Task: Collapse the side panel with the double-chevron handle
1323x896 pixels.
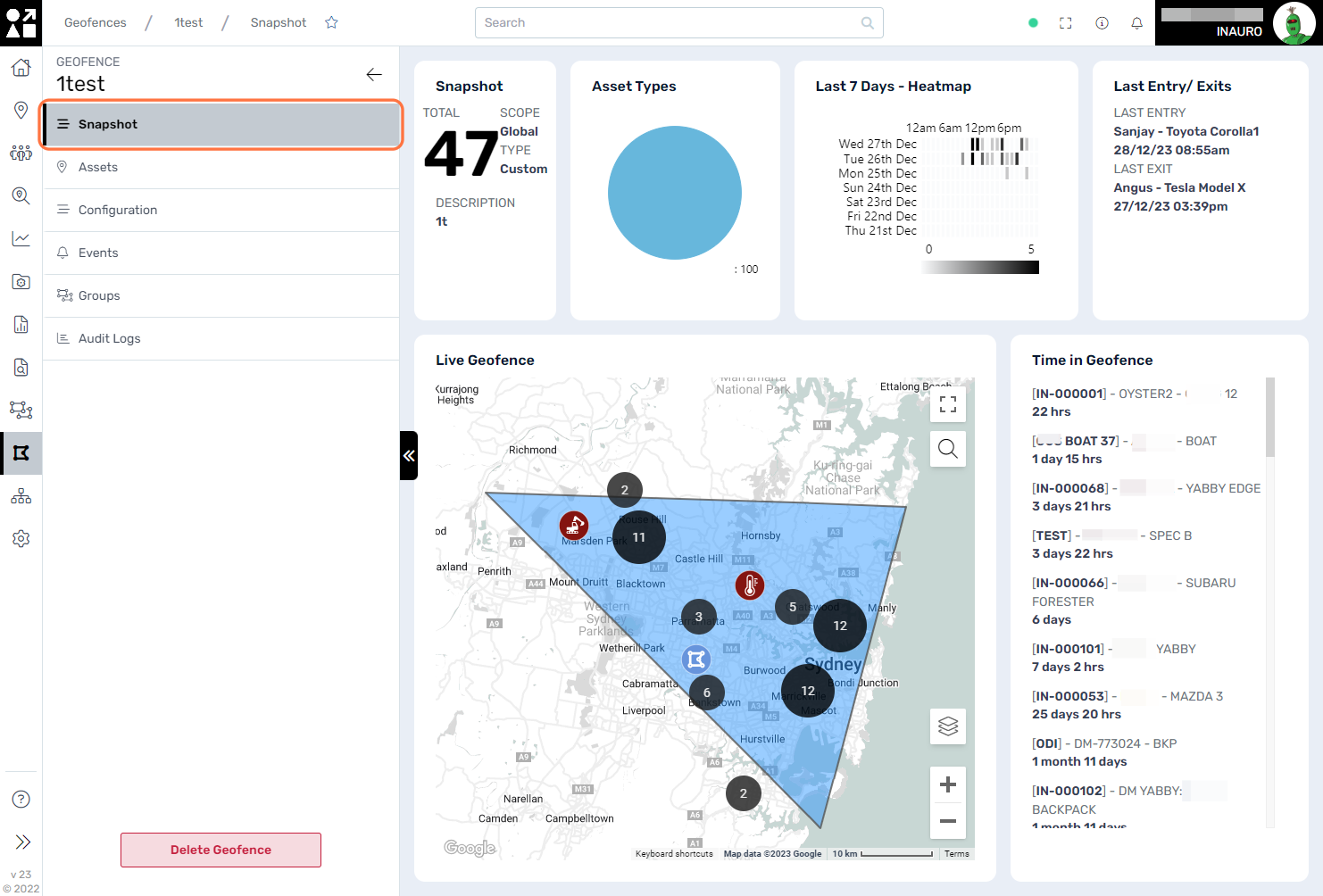Action: [x=409, y=455]
